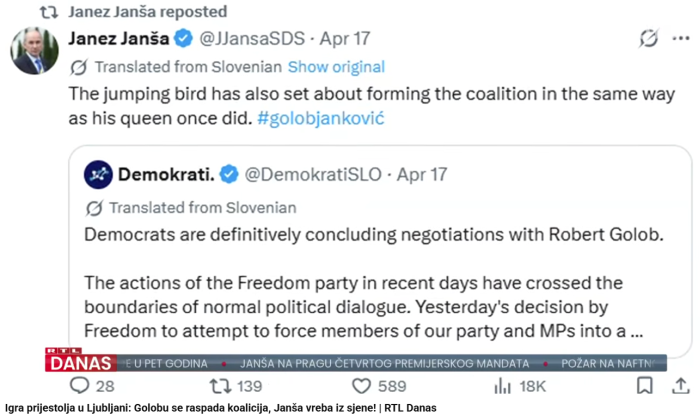
Task: Click the Demokrati round logo avatar
Action: 97,174
